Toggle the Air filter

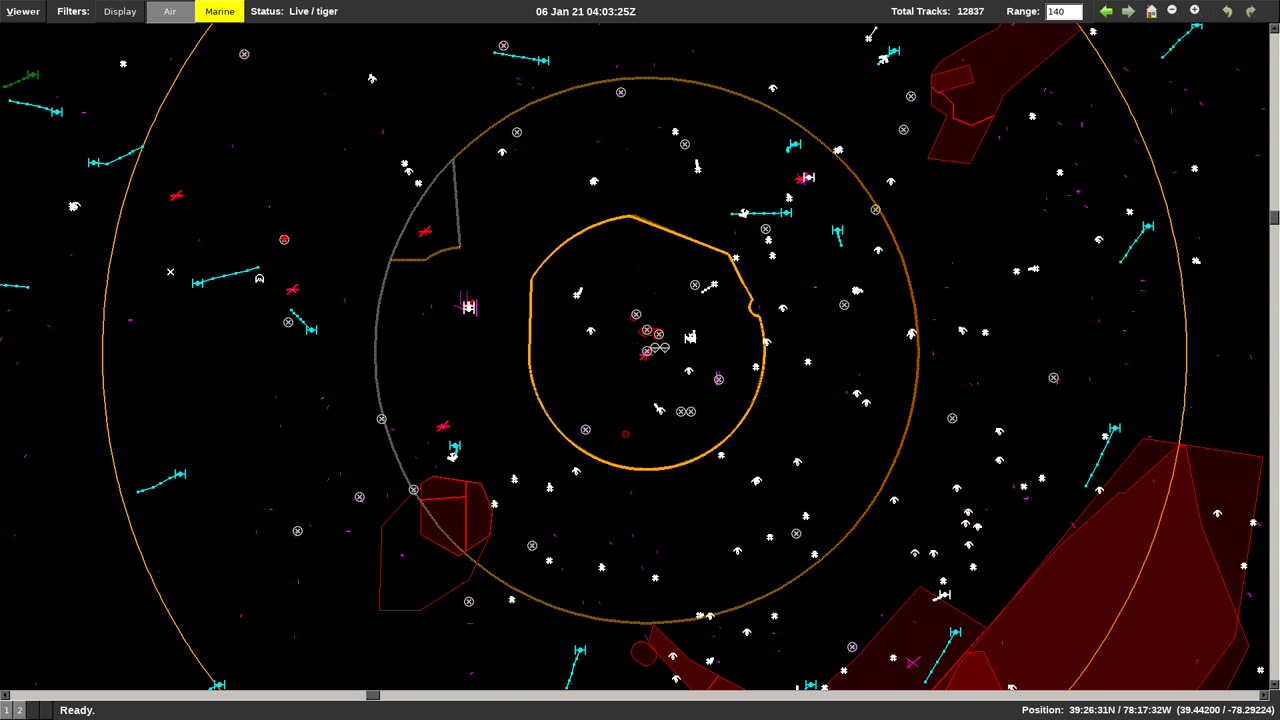(x=170, y=11)
